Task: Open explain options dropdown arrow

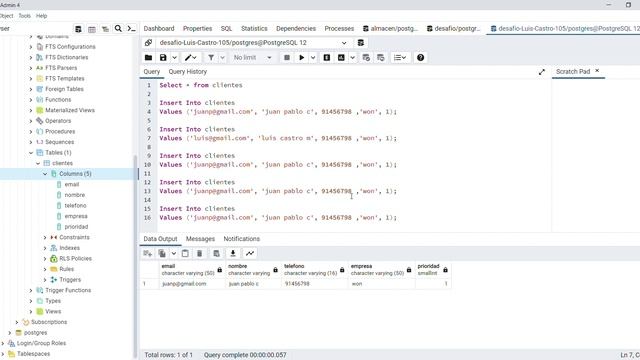Action: (x=352, y=58)
